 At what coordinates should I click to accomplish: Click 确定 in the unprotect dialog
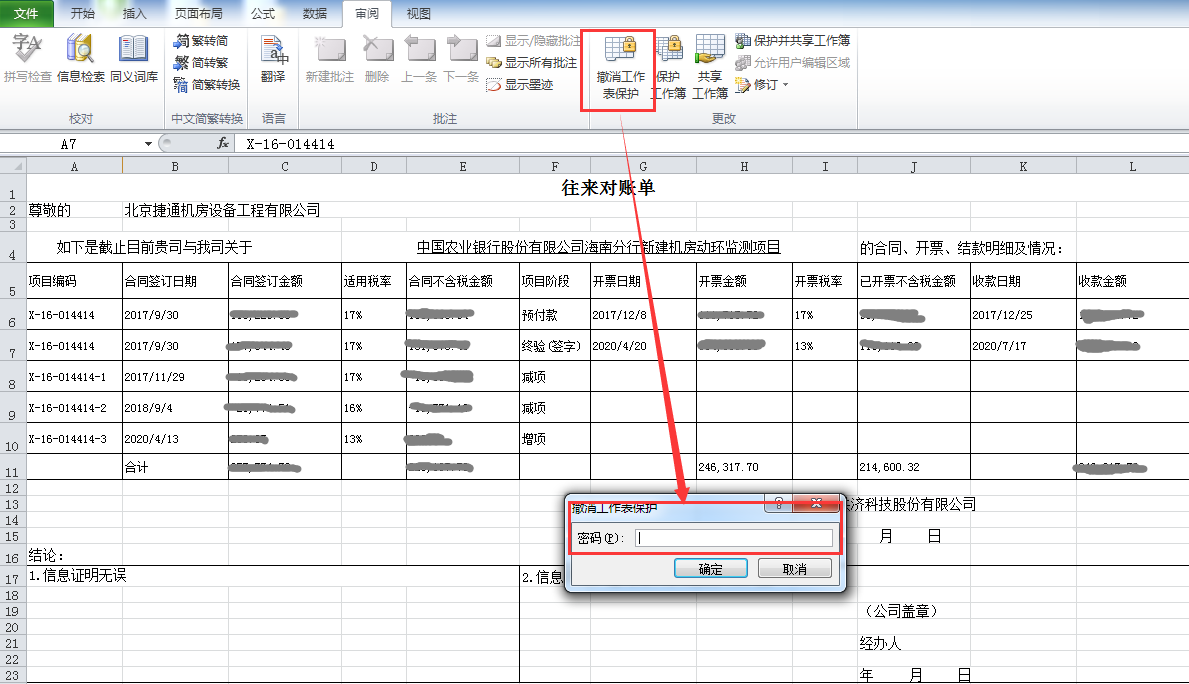click(x=710, y=569)
